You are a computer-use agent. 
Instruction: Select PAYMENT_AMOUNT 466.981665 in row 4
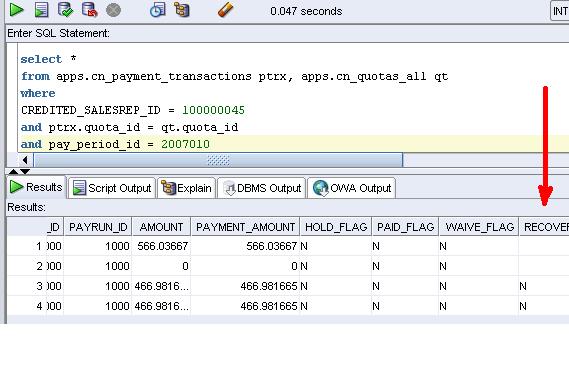pos(245,306)
